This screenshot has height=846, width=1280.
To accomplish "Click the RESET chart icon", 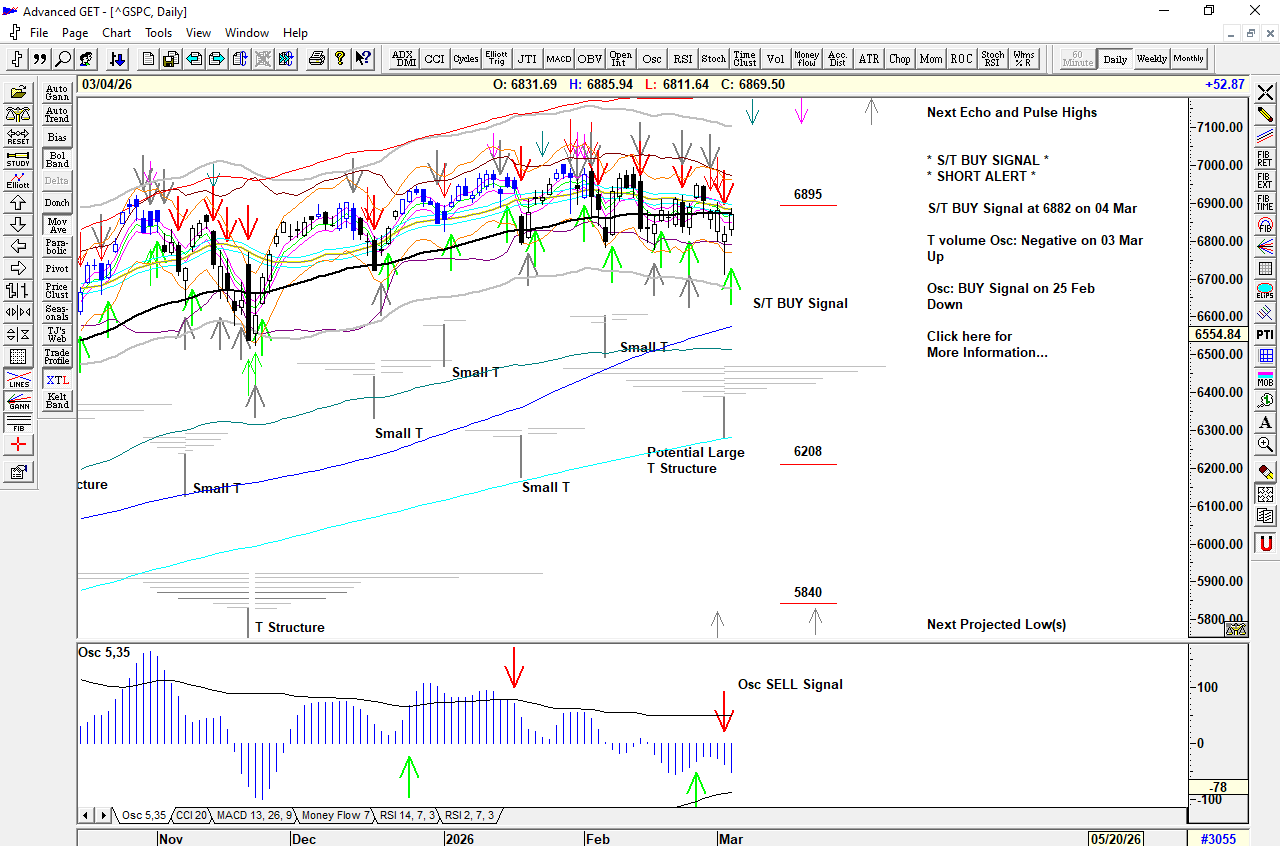I will tap(18, 136).
